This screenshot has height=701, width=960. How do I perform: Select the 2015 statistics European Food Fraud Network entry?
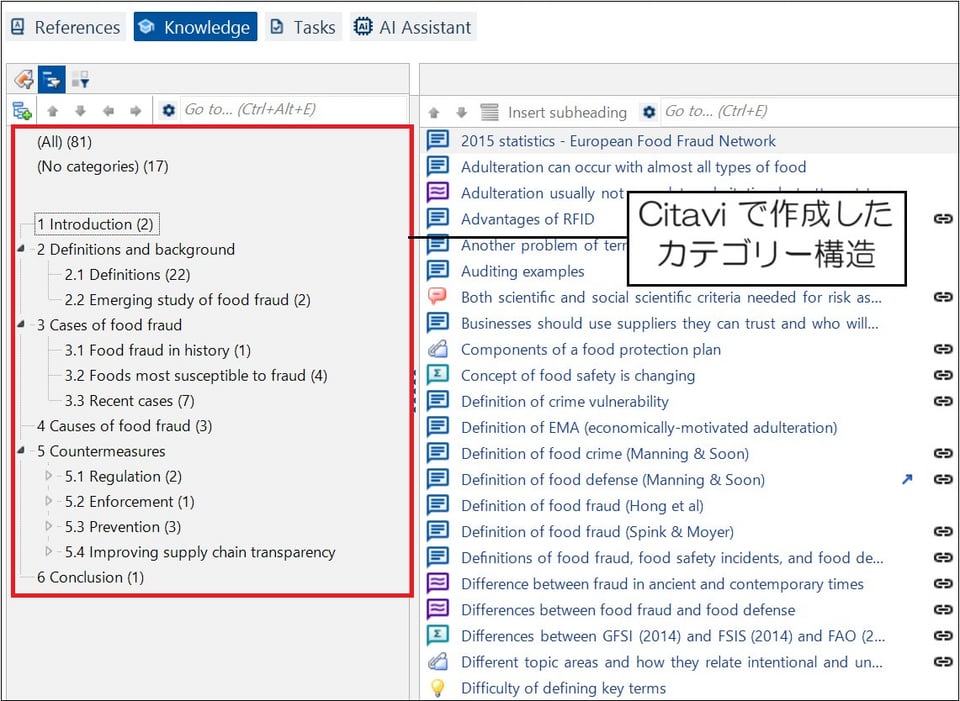tap(618, 140)
